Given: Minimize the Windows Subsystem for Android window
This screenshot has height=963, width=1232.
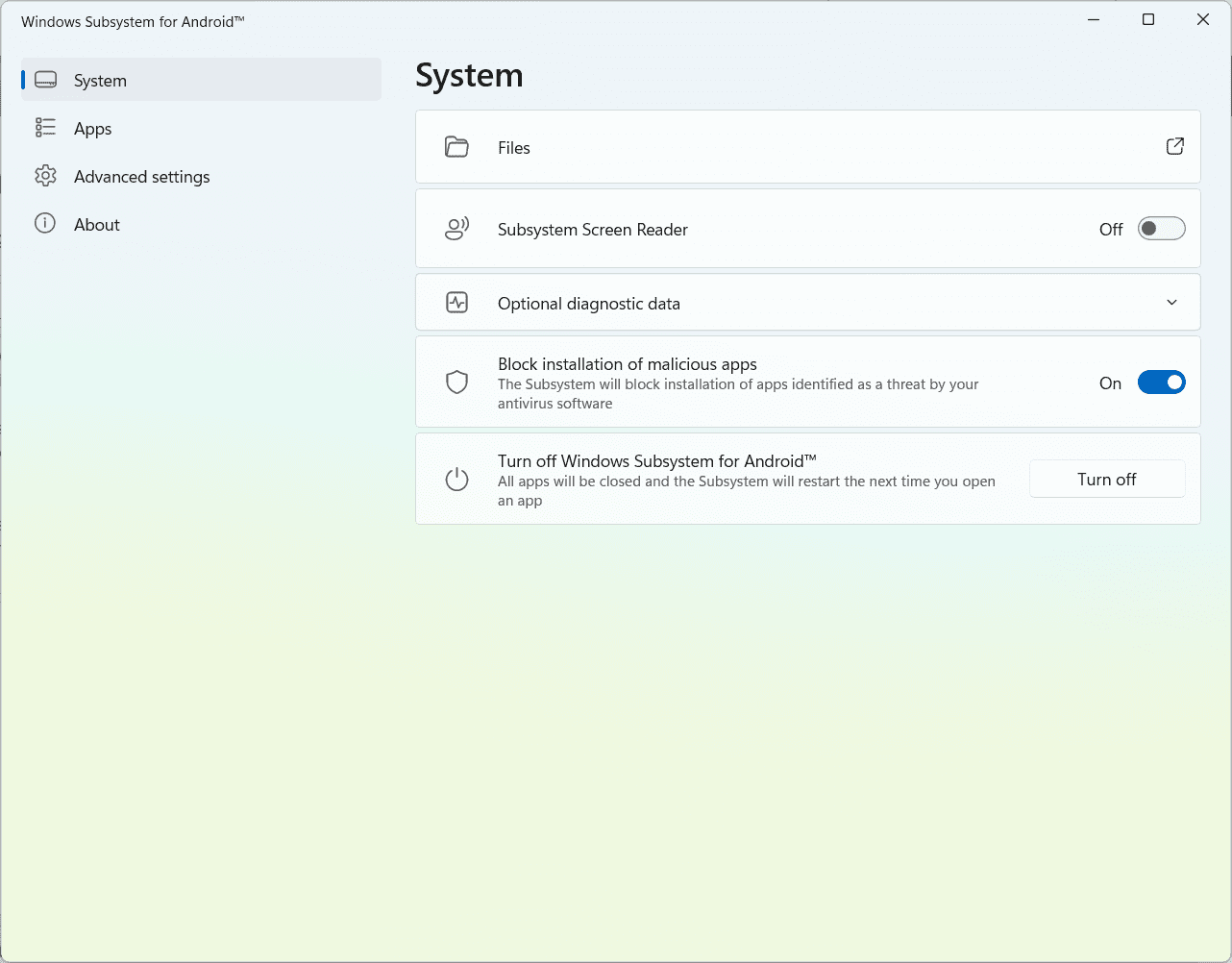Looking at the screenshot, I should pyautogui.click(x=1094, y=19).
